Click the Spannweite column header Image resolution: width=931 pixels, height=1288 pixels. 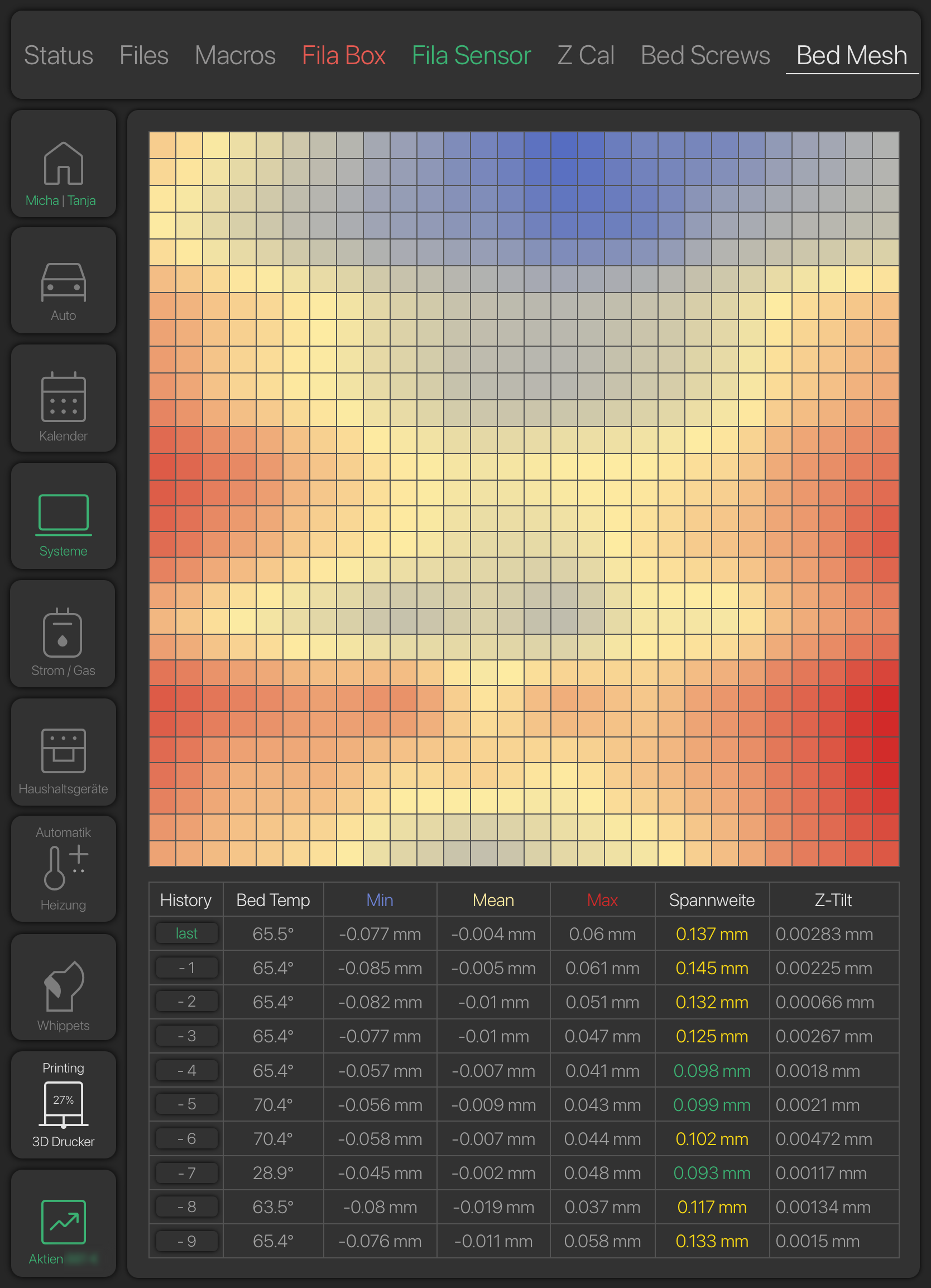(712, 899)
